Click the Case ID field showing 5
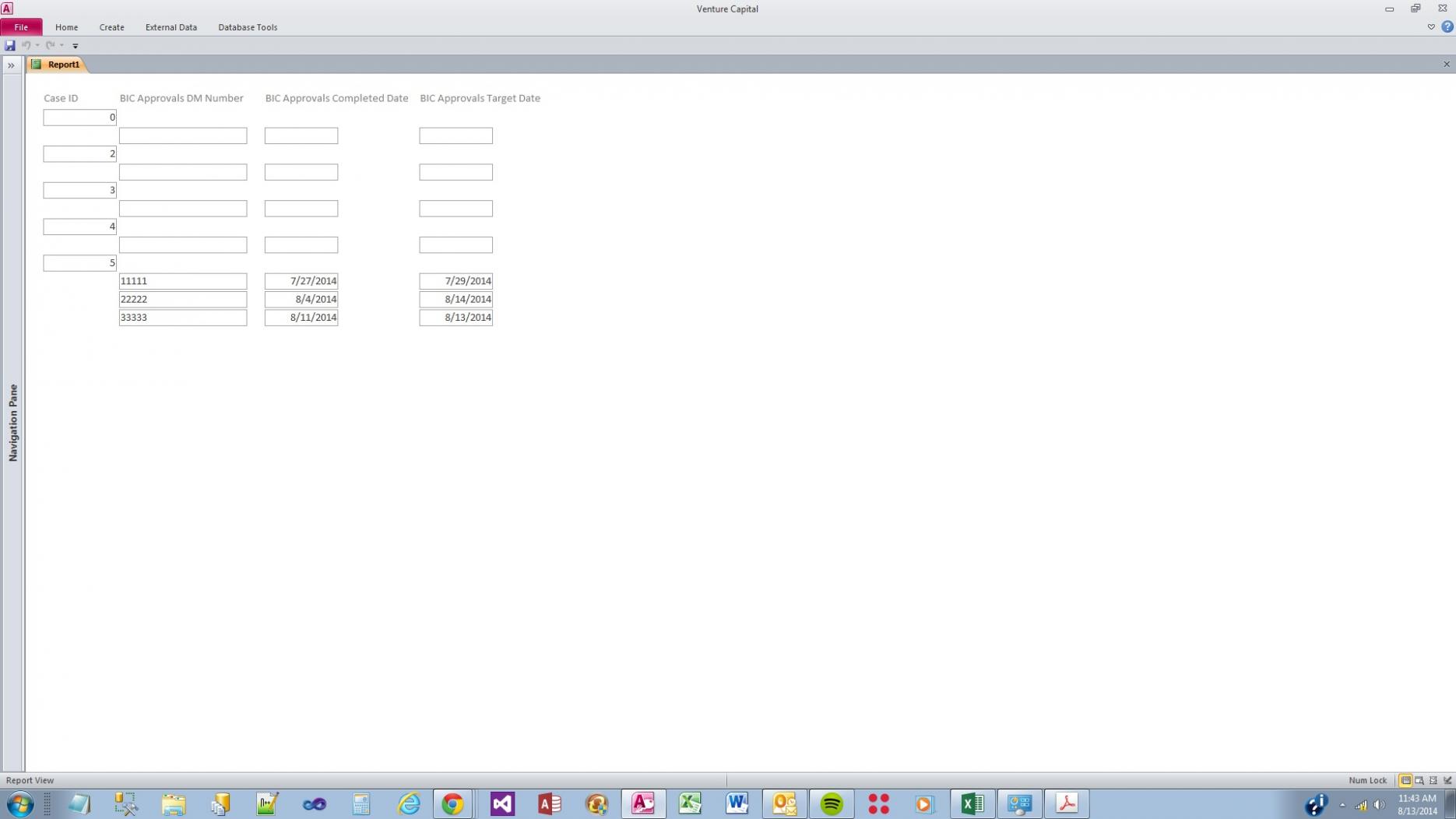 point(79,263)
